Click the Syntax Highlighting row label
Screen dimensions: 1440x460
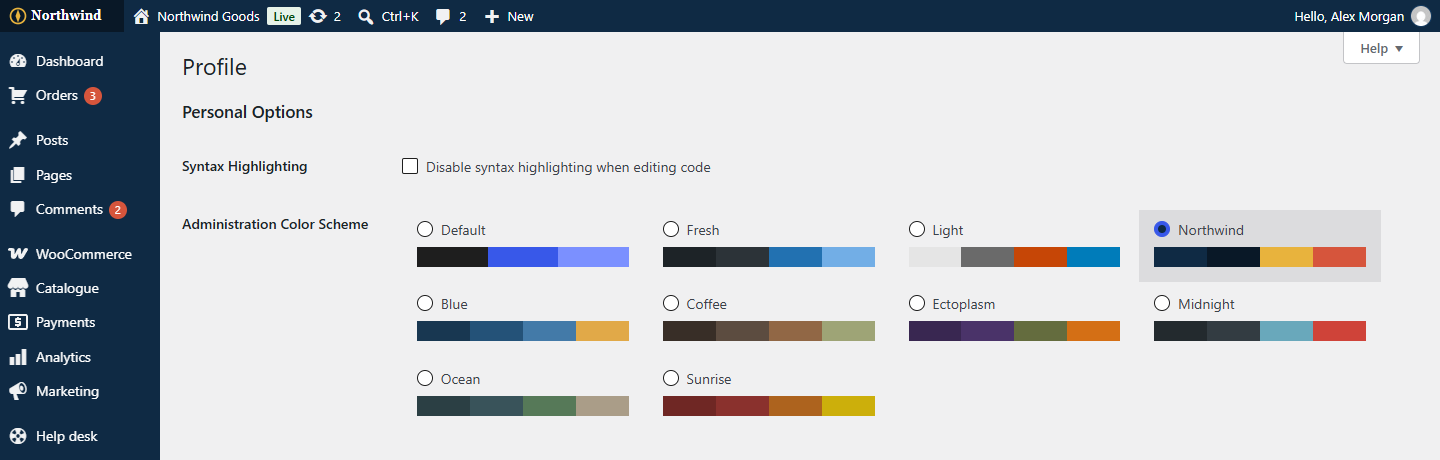coord(244,166)
